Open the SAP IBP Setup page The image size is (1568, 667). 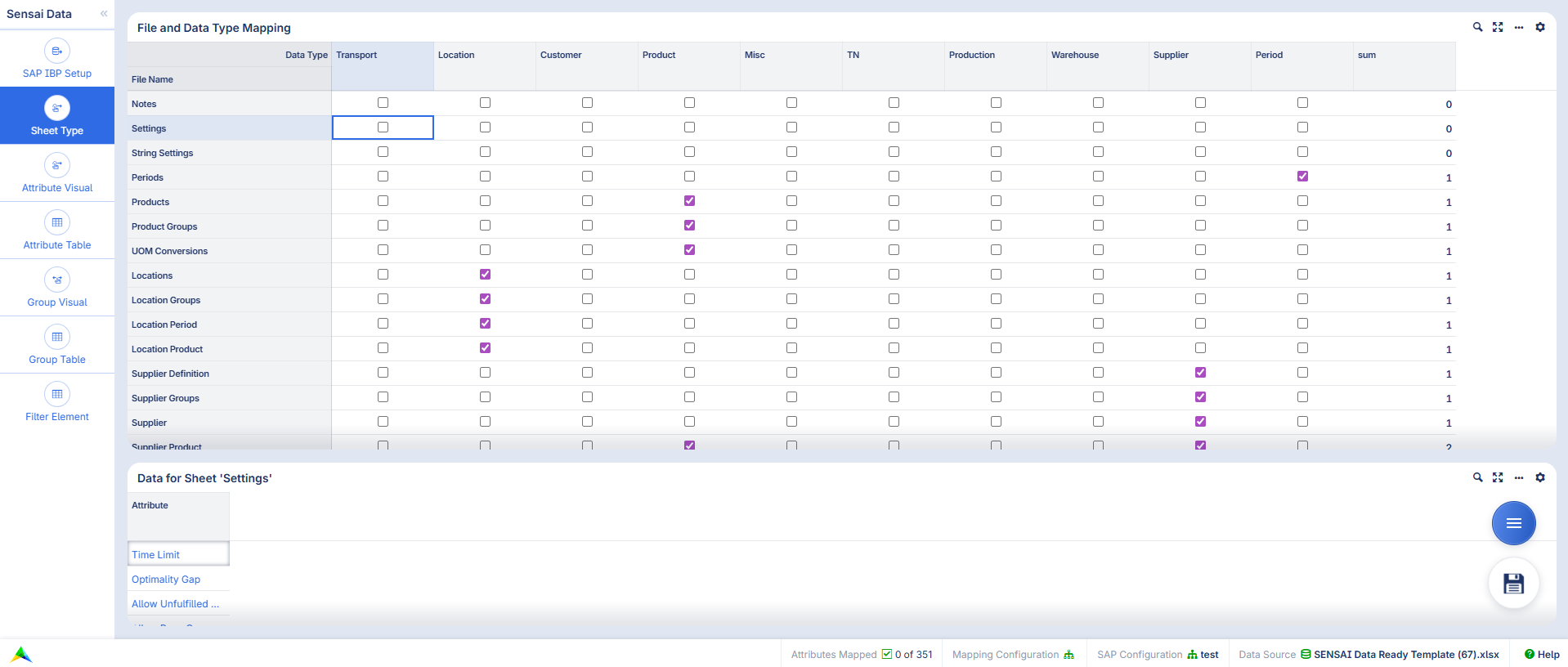pyautogui.click(x=57, y=59)
